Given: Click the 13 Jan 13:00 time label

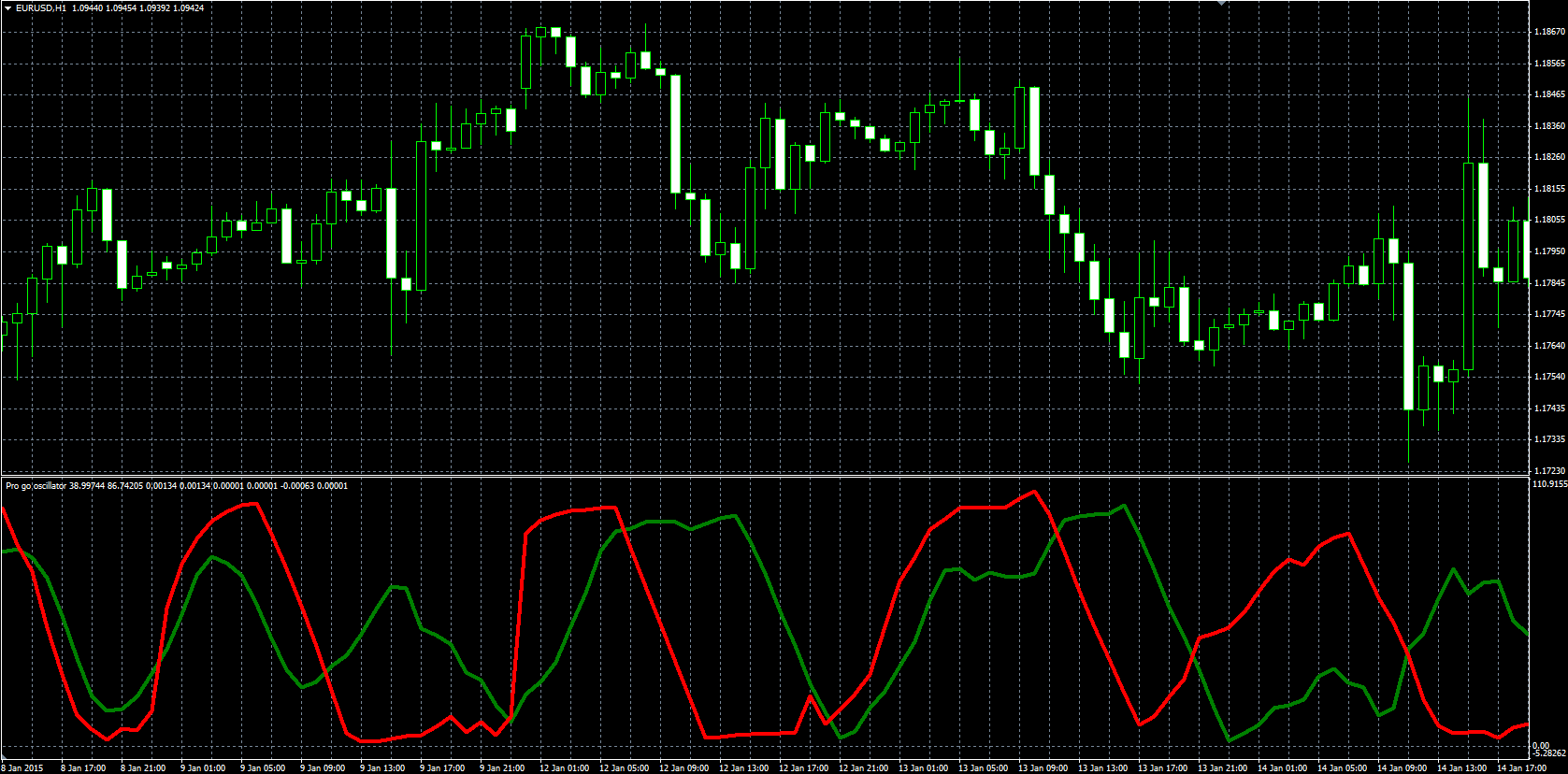Looking at the screenshot, I should (x=1103, y=768).
